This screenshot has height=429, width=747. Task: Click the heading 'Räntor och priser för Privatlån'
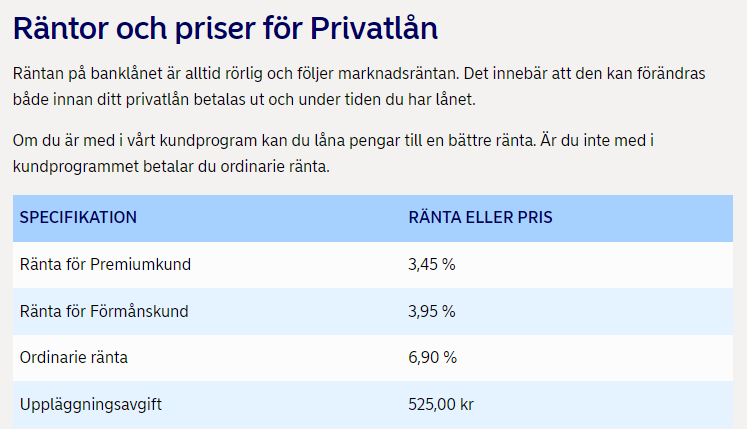pos(225,28)
